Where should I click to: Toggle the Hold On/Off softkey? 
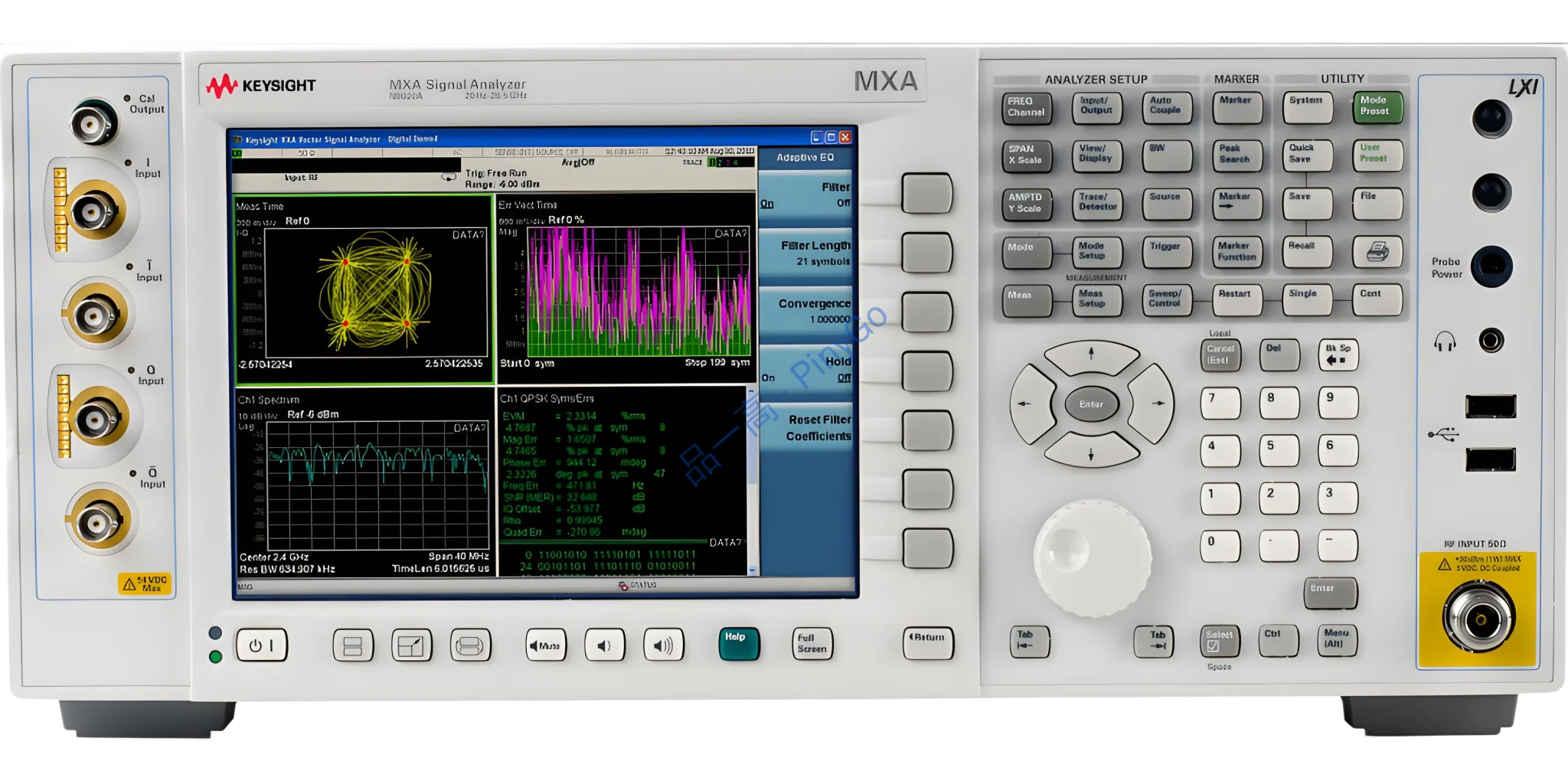tap(805, 370)
